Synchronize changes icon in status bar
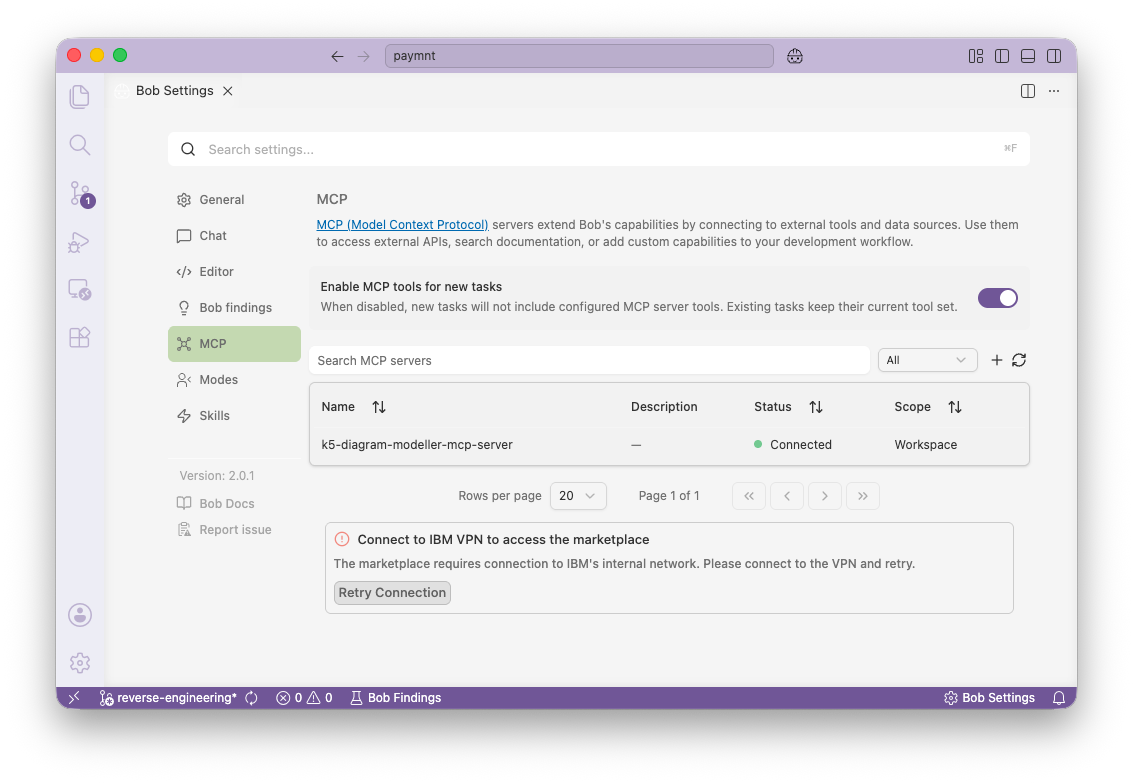1133x783 pixels. pos(251,698)
